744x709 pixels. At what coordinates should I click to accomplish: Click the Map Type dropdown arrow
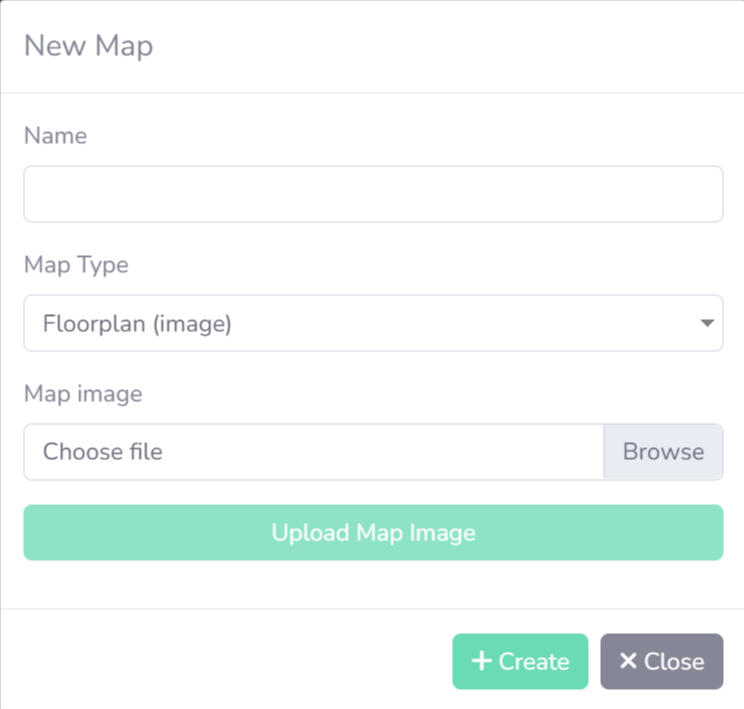point(707,323)
